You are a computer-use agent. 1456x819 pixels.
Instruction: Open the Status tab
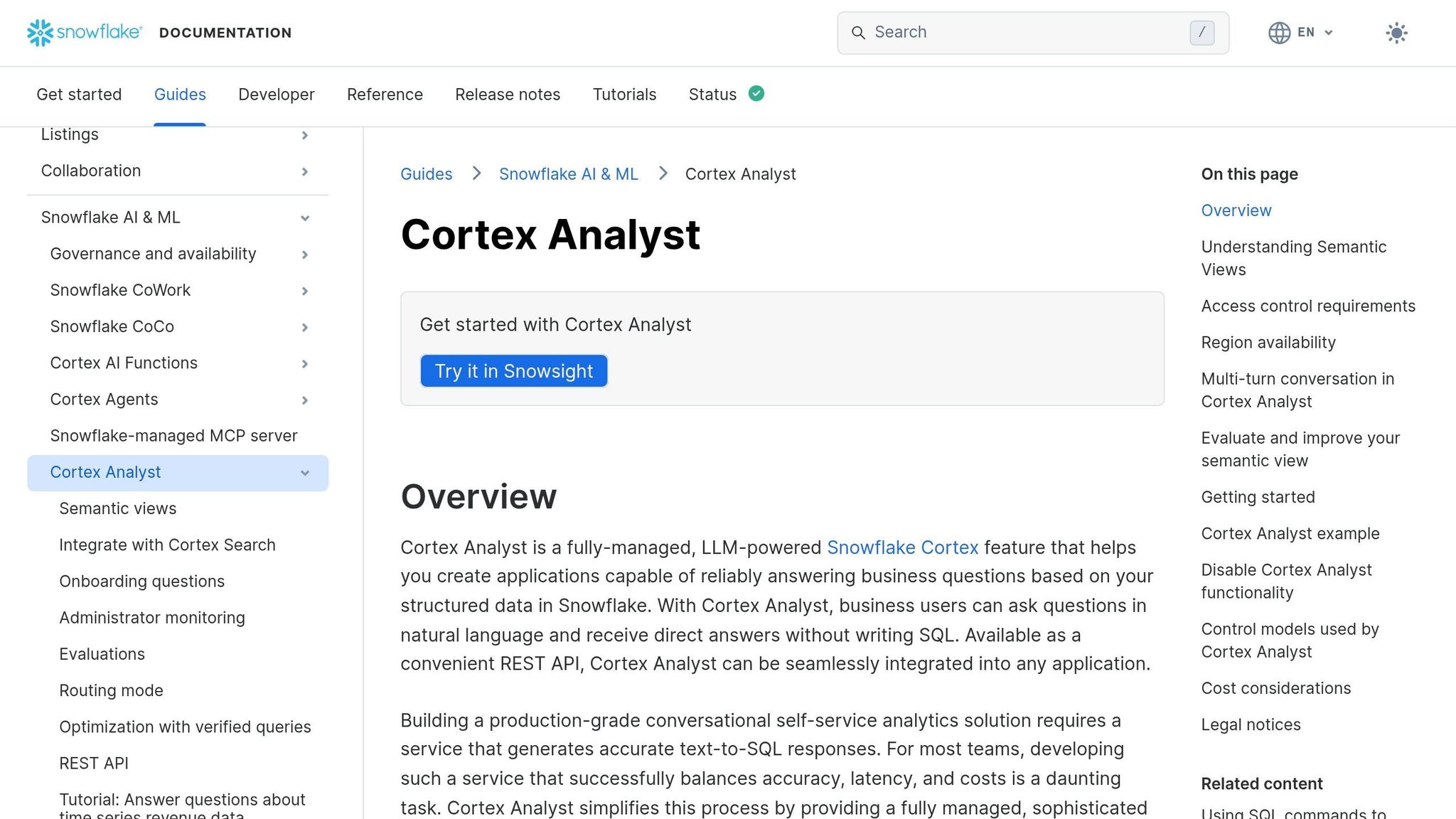712,95
